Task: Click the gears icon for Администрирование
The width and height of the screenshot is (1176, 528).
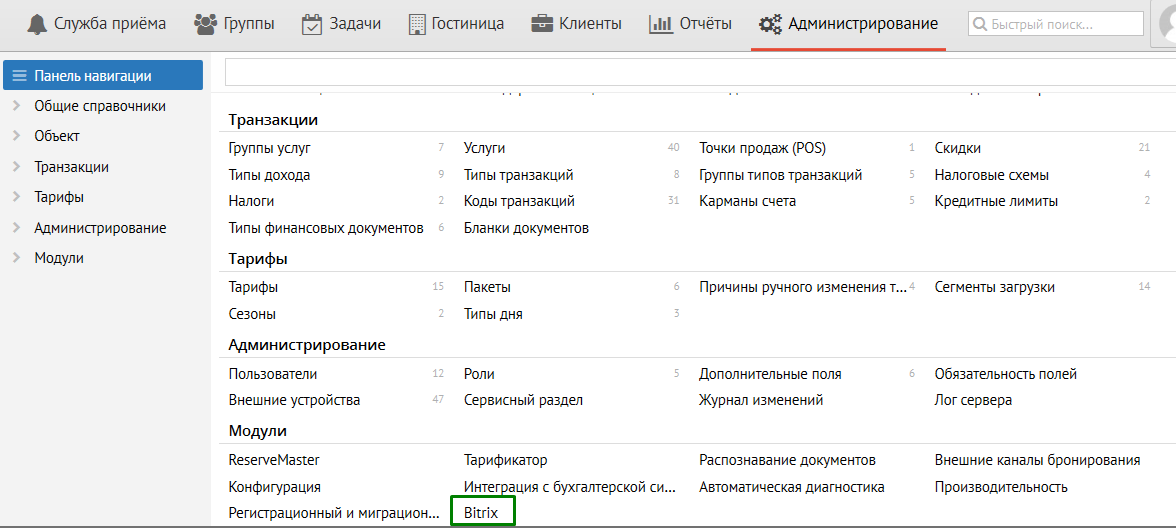Action: (x=770, y=24)
